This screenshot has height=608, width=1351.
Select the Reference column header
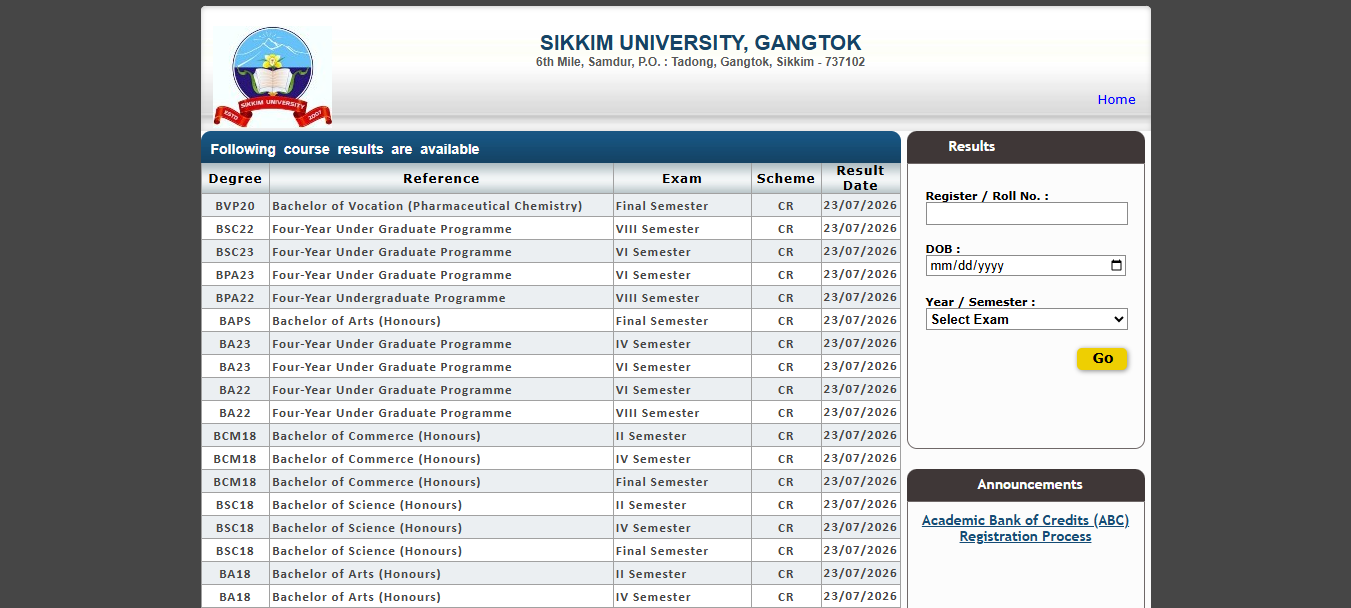[441, 178]
